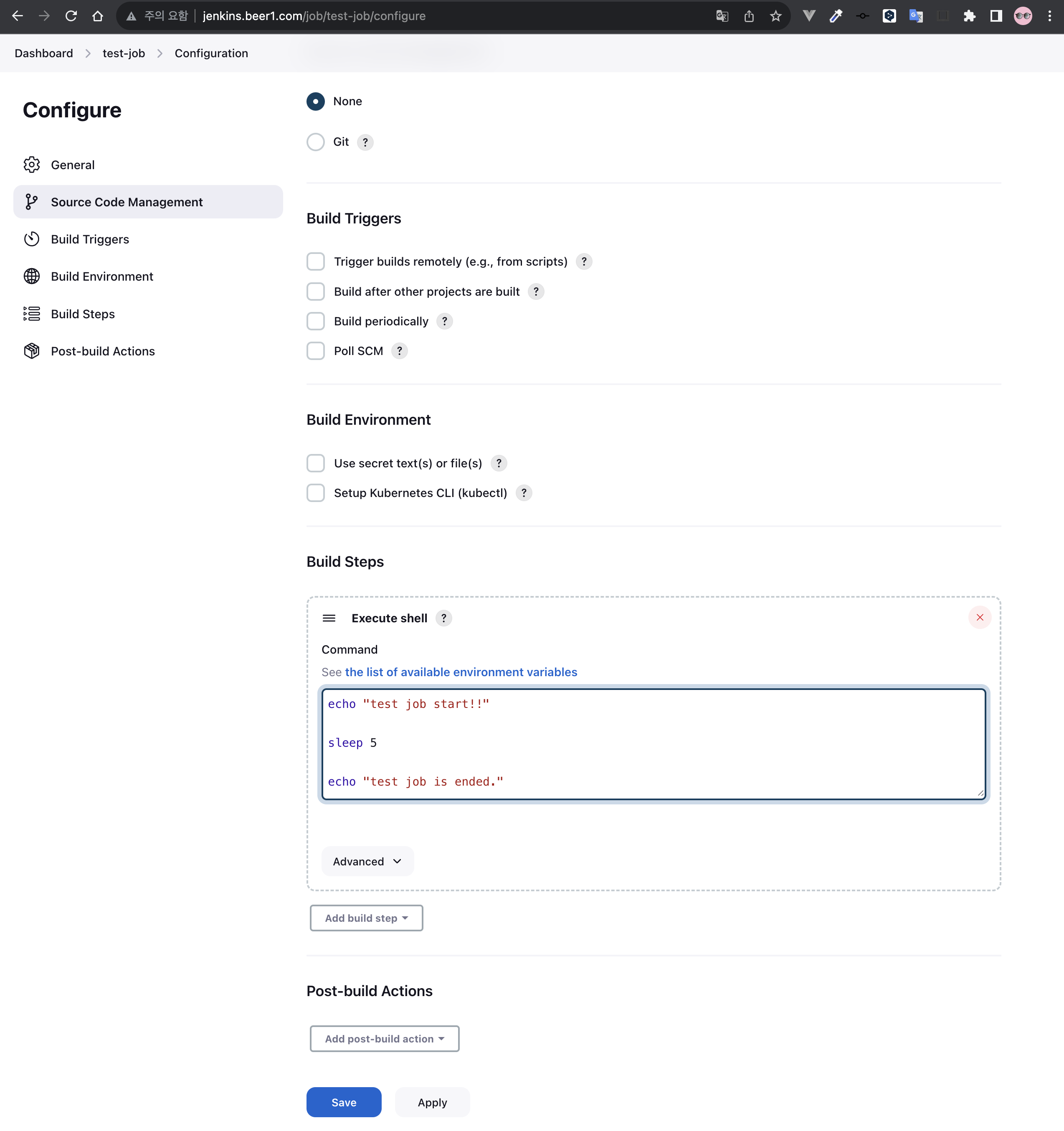Enable Trigger builds remotely checkbox
Screen dimensions: 1064x1131
(x=316, y=262)
